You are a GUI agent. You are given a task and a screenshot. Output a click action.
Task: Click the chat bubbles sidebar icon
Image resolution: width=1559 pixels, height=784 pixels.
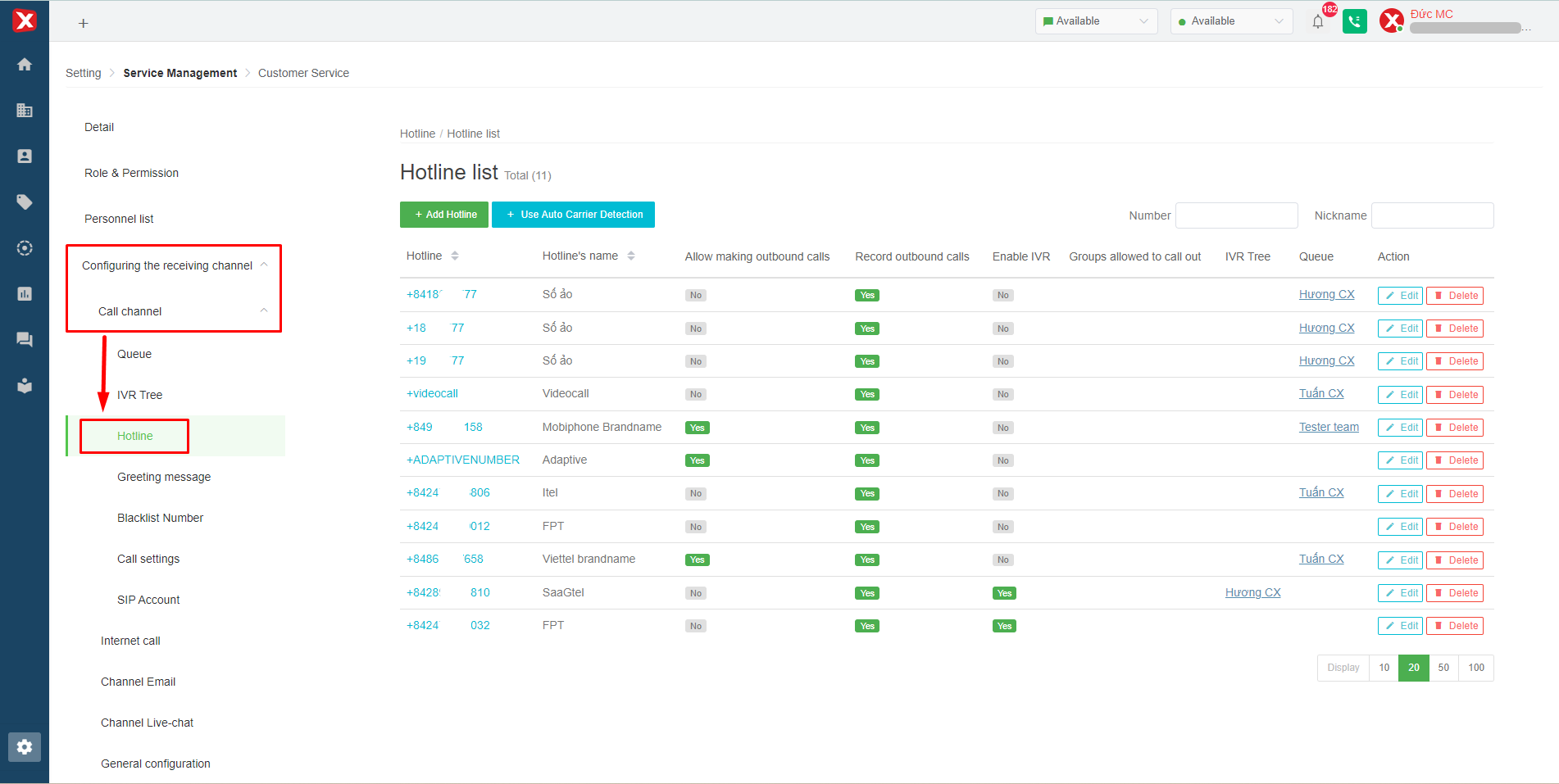click(25, 339)
